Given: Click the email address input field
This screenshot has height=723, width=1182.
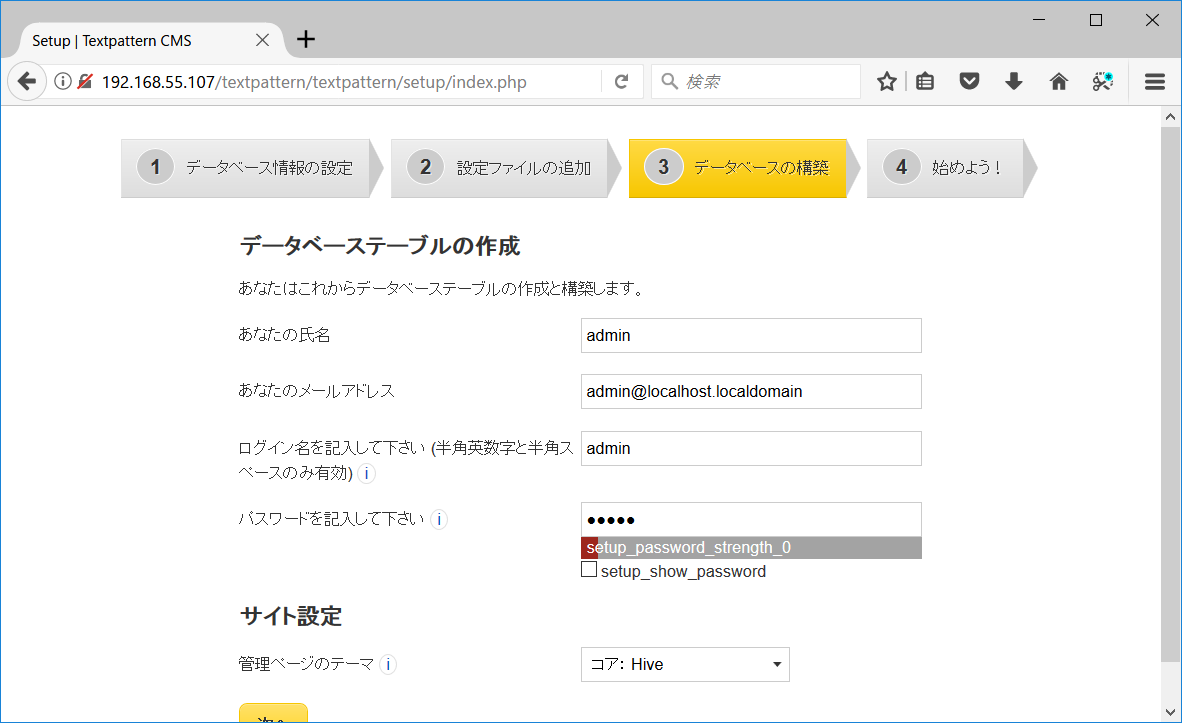Looking at the screenshot, I should [750, 391].
